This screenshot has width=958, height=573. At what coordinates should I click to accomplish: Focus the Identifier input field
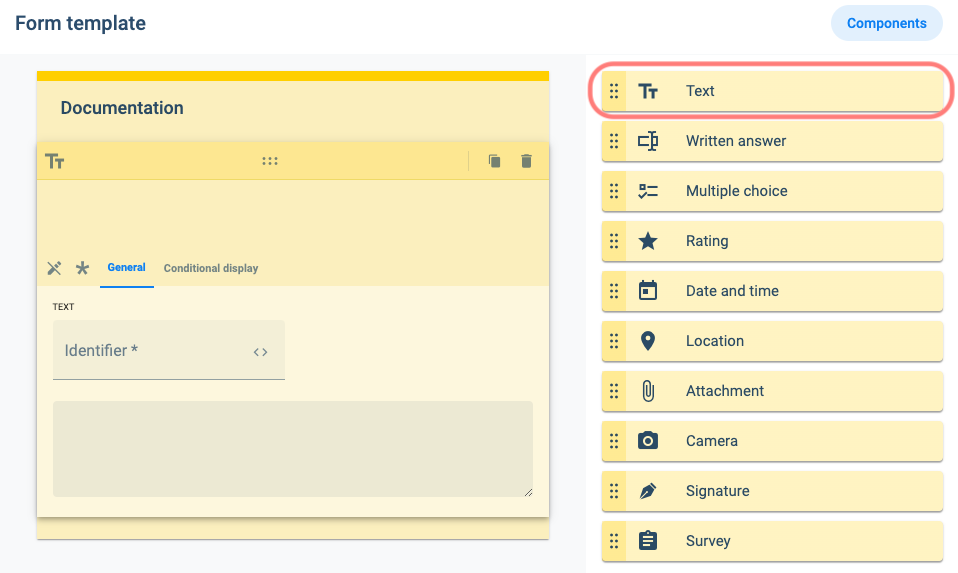click(x=169, y=350)
